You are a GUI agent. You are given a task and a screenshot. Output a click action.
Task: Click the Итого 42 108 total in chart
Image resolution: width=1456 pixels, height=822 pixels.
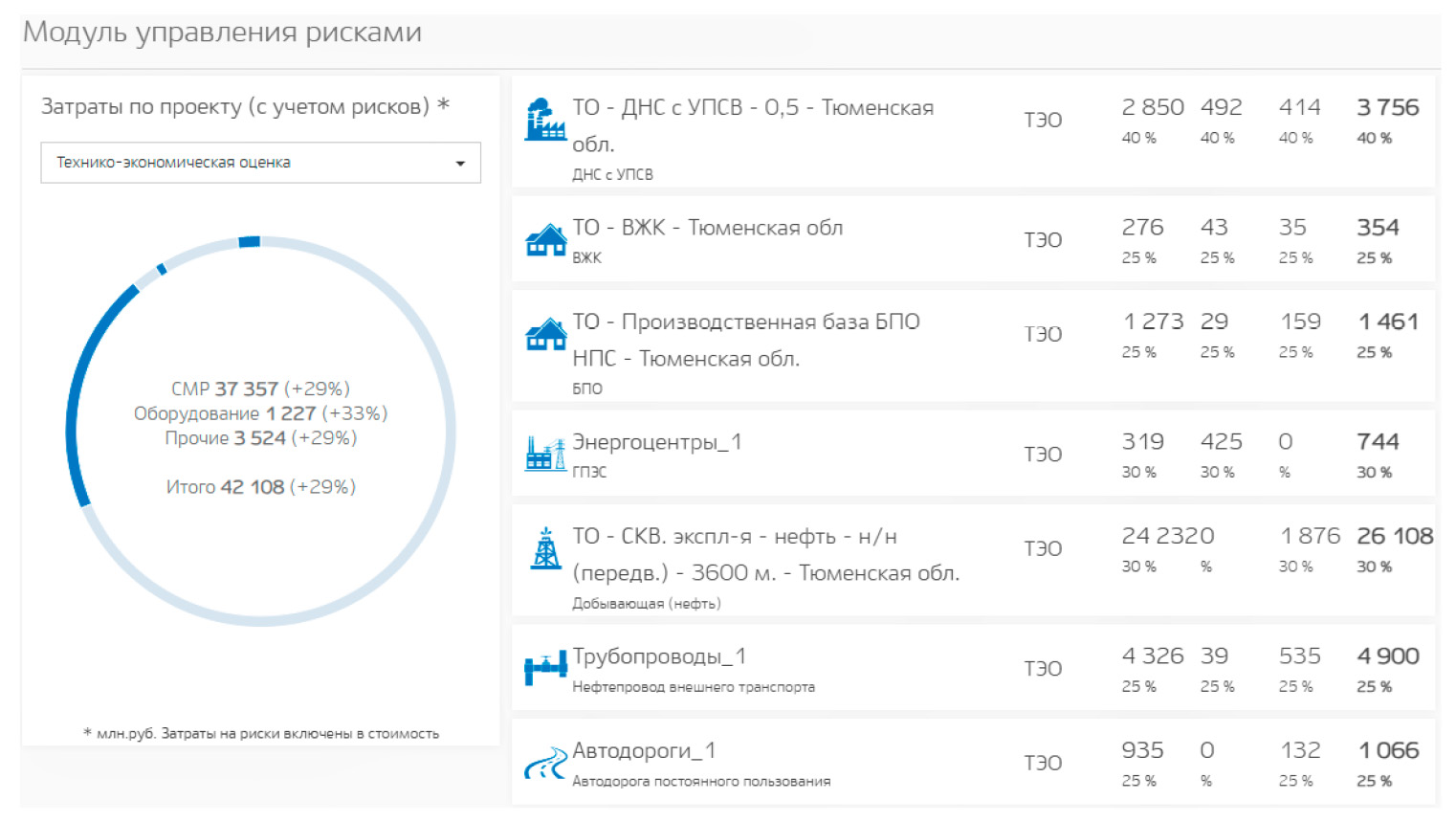pos(260,487)
